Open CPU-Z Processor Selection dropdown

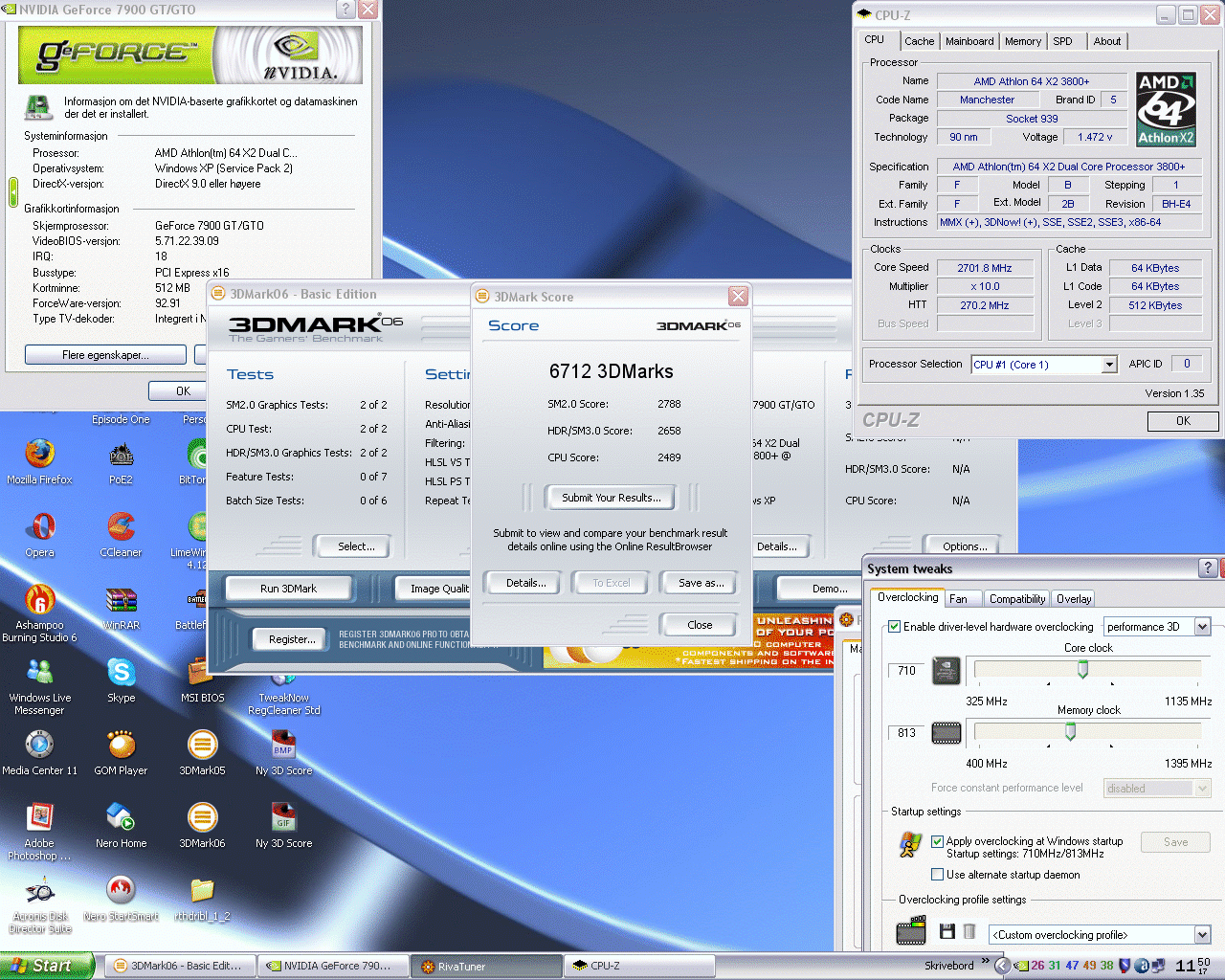coord(1109,365)
